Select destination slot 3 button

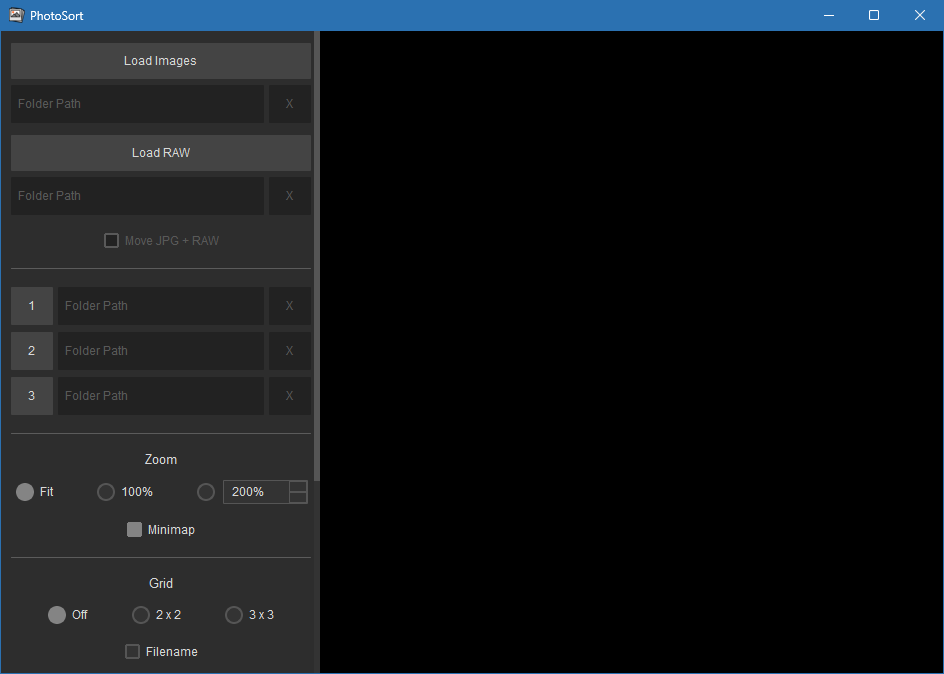click(31, 395)
